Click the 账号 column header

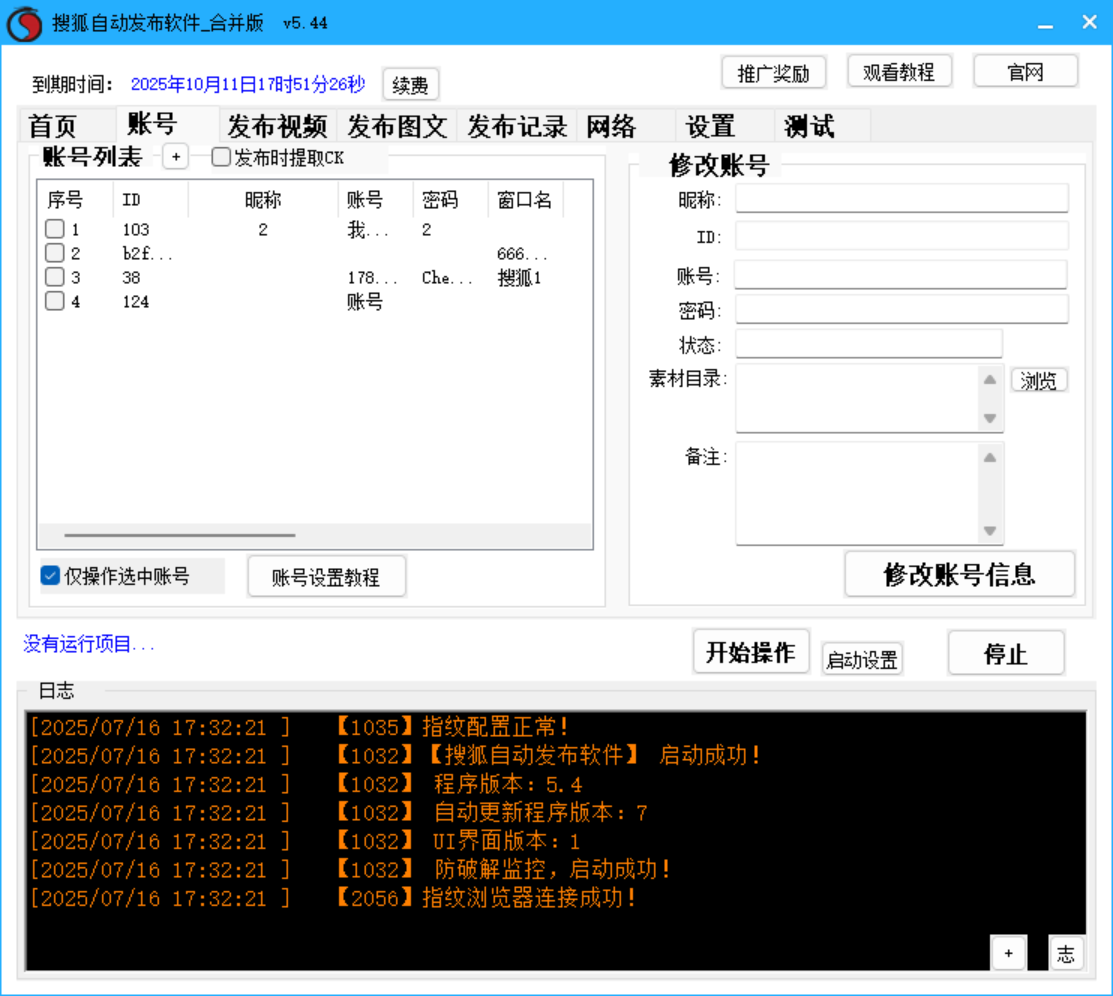375,199
